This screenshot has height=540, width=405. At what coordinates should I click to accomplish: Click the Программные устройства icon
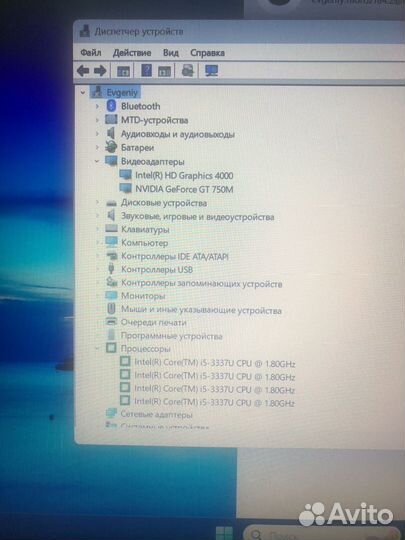point(111,335)
